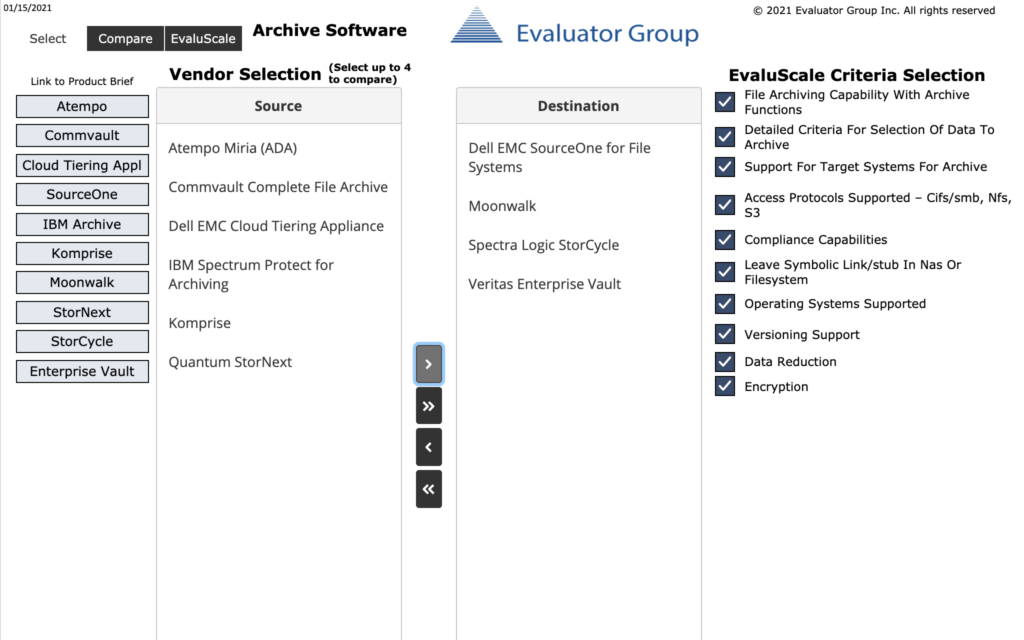Click the Destination column header
This screenshot has height=640, width=1024.
coord(579,106)
